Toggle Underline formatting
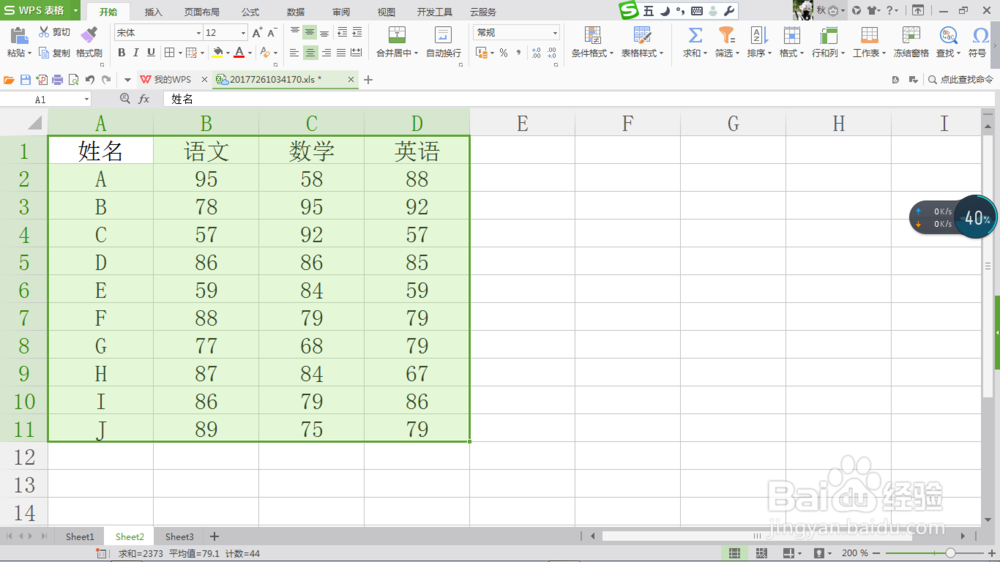This screenshot has width=1000, height=562. tap(151, 53)
